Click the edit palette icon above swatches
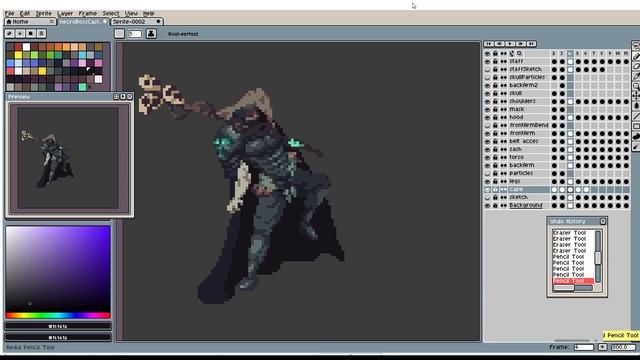This screenshot has height=360, width=640. tap(10, 33)
